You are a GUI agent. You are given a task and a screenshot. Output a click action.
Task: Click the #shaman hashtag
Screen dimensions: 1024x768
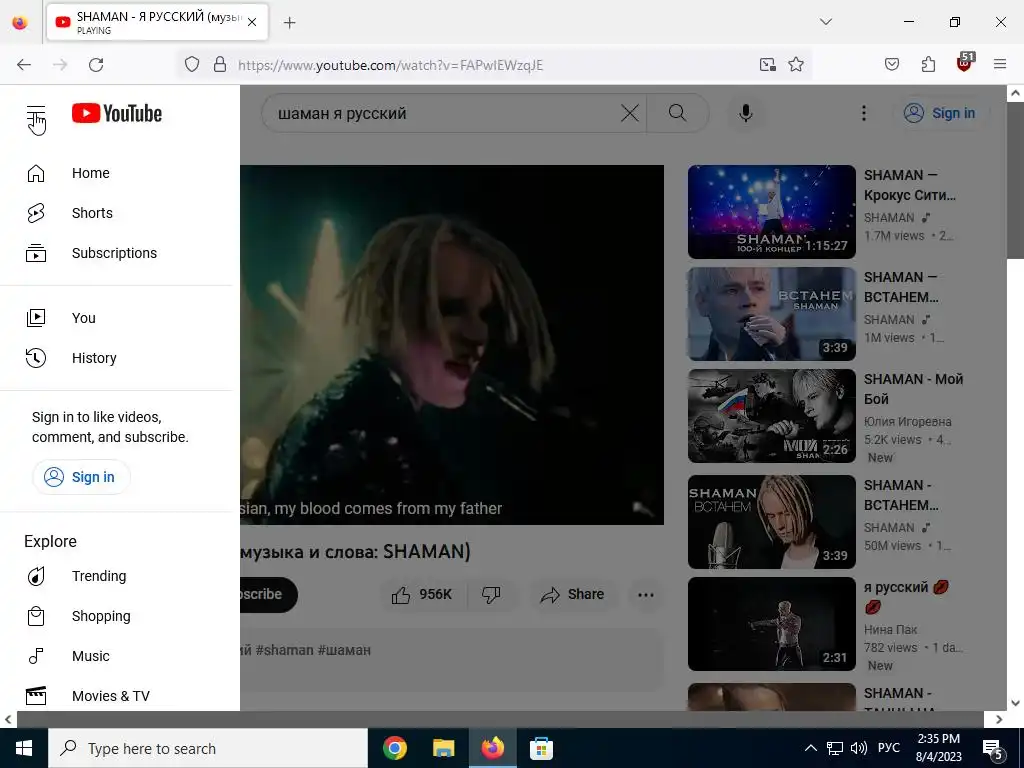tap(284, 650)
